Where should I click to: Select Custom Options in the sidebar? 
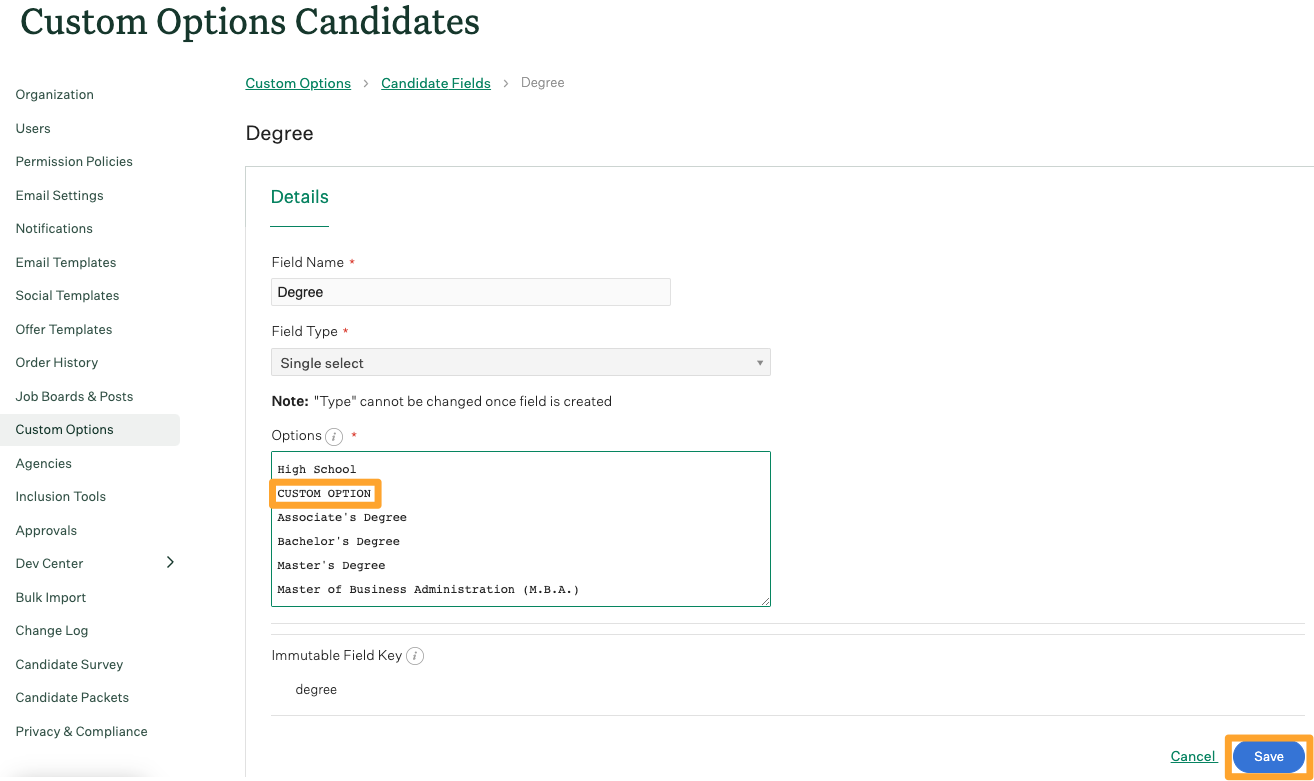tap(65, 430)
